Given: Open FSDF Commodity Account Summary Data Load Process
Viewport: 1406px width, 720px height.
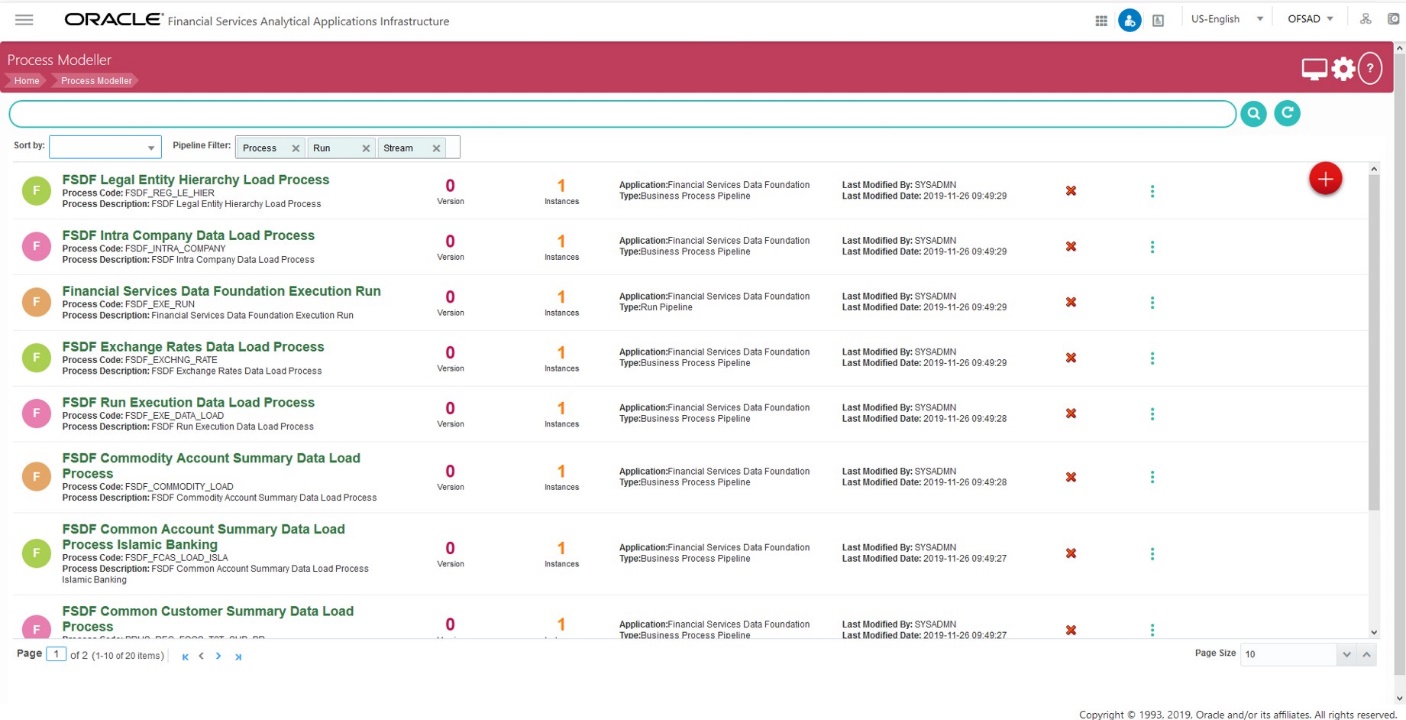Looking at the screenshot, I should (211, 466).
